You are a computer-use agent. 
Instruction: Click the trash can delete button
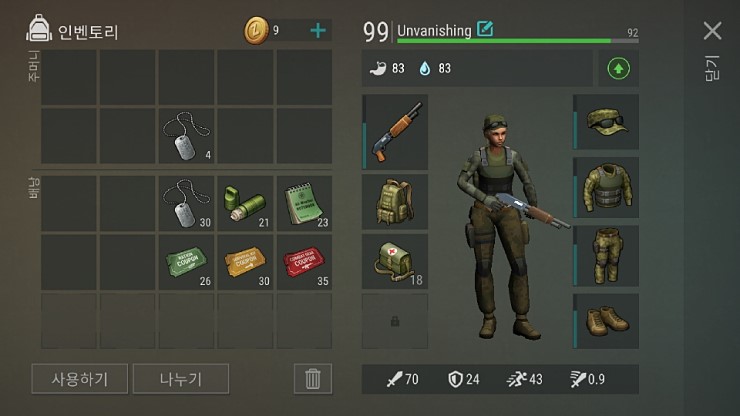click(x=312, y=379)
